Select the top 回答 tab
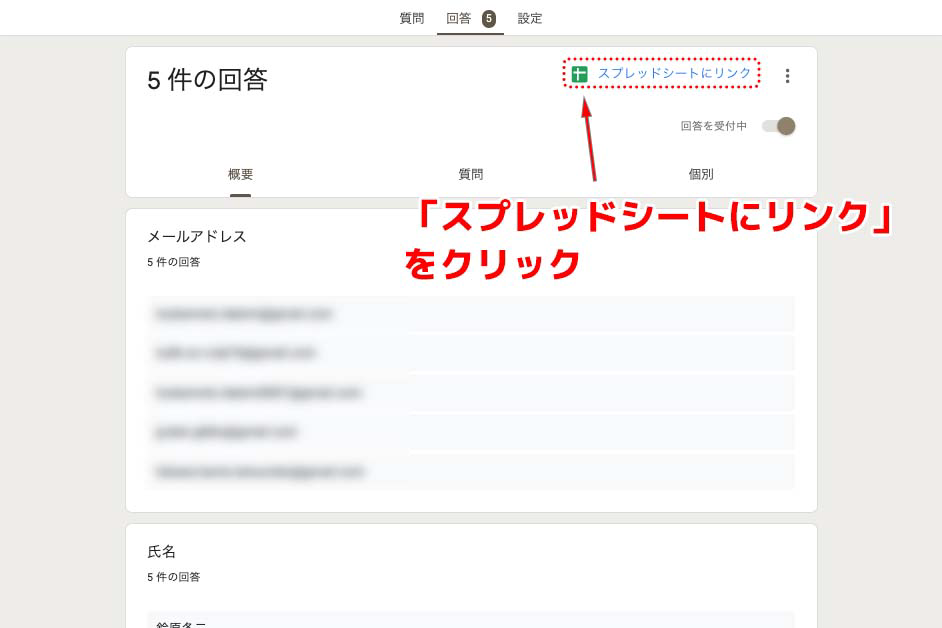Viewport: 942px width, 628px height. tap(458, 19)
